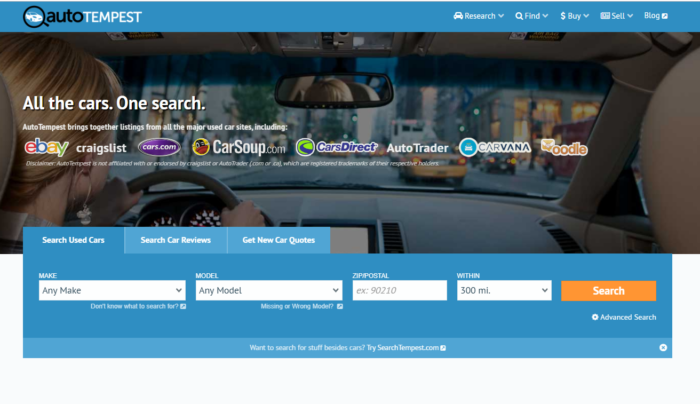Viewport: 700px width, 404px height.
Task: Open Advanced Search options
Action: (624, 317)
